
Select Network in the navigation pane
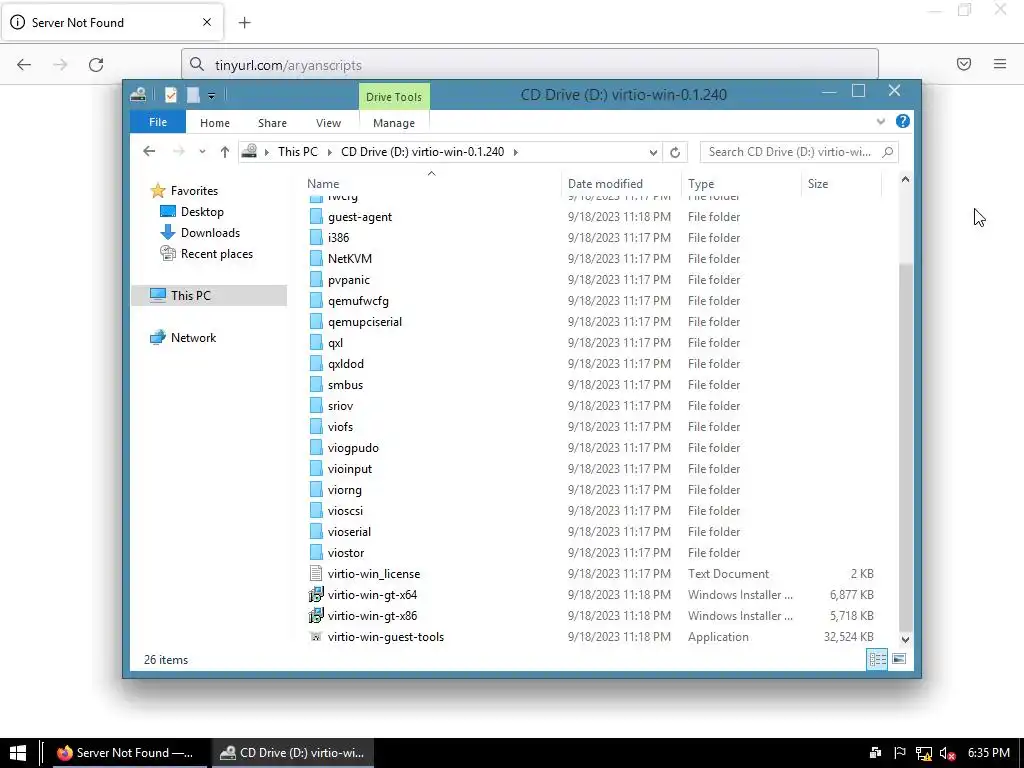pos(193,338)
